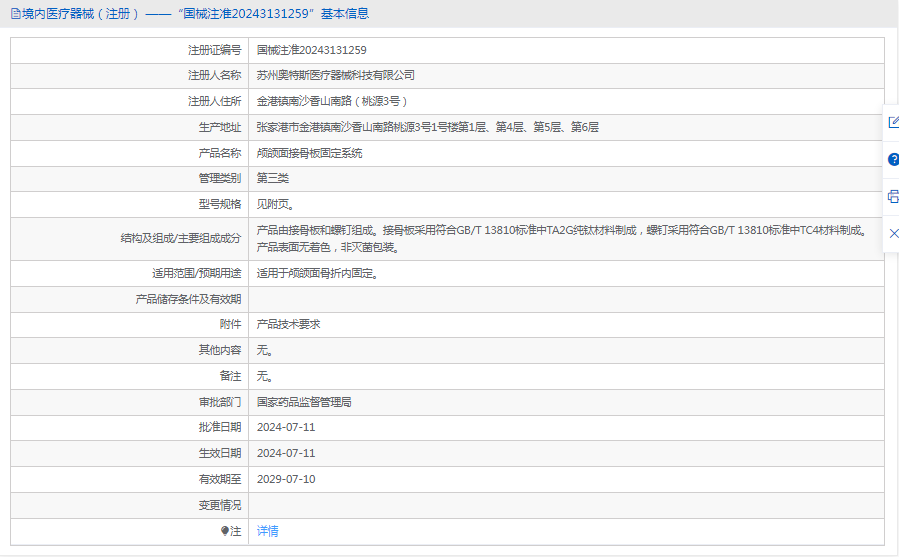Click the 注册证编号 label
Viewport: 899px width, 557px height.
[x=214, y=50]
